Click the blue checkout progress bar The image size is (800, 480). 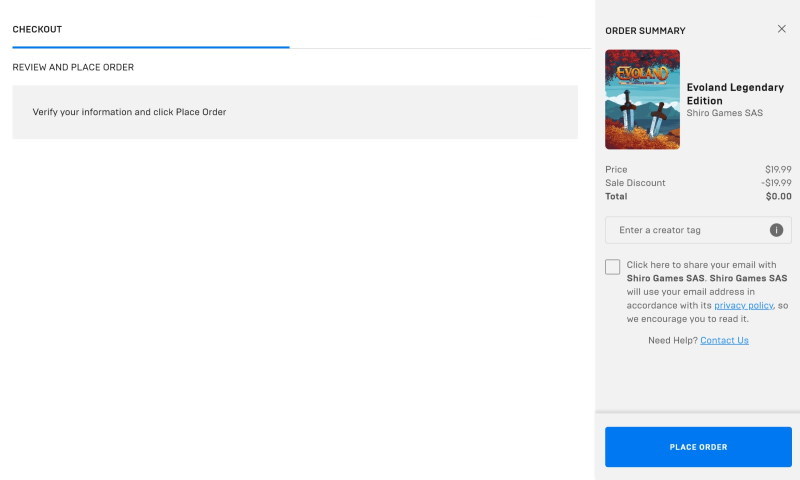pos(151,47)
